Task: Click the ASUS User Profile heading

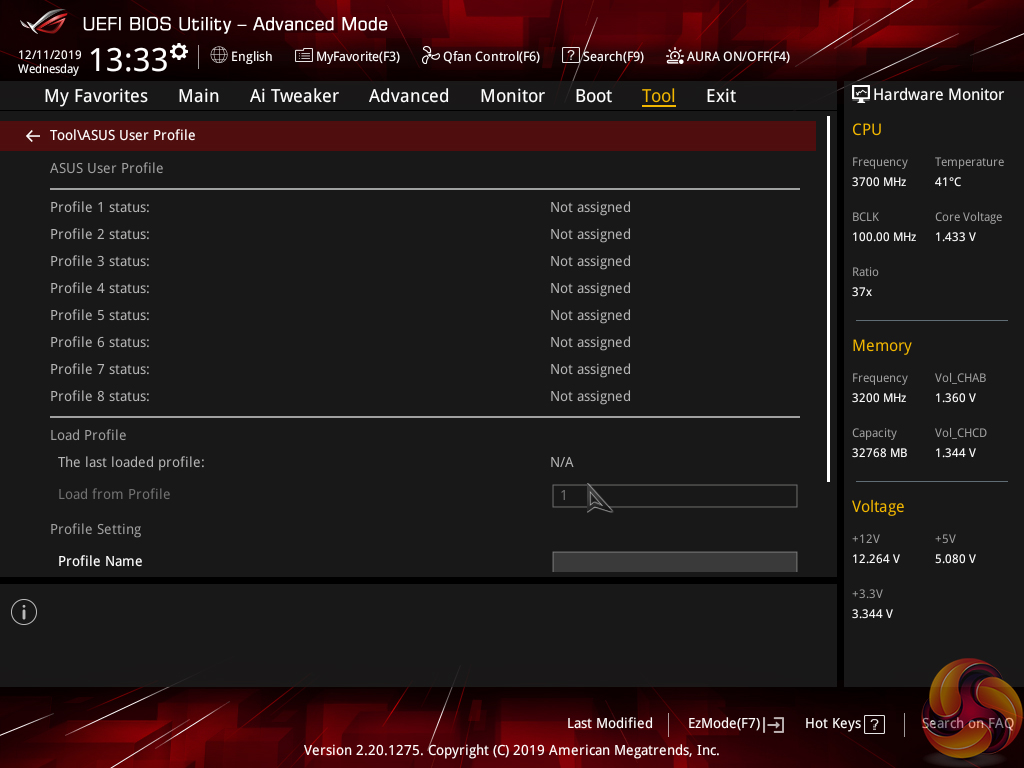Action: (106, 168)
